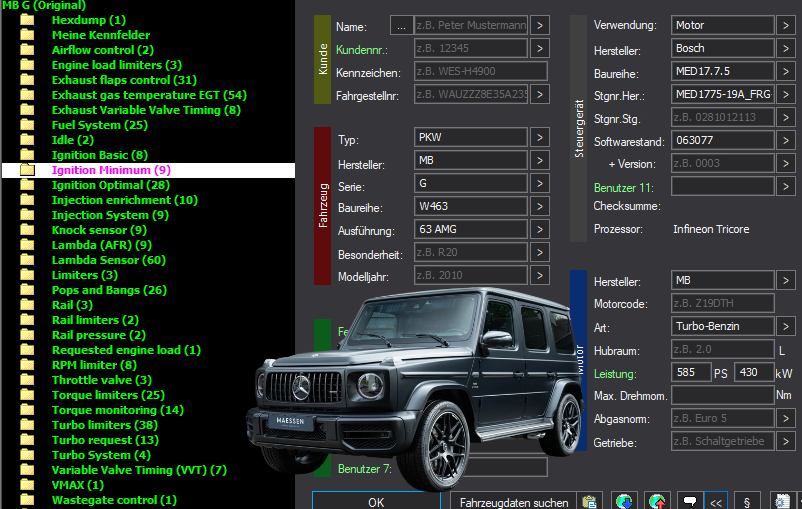Click the kW power field showing 430
802x509 pixels.
click(754, 372)
